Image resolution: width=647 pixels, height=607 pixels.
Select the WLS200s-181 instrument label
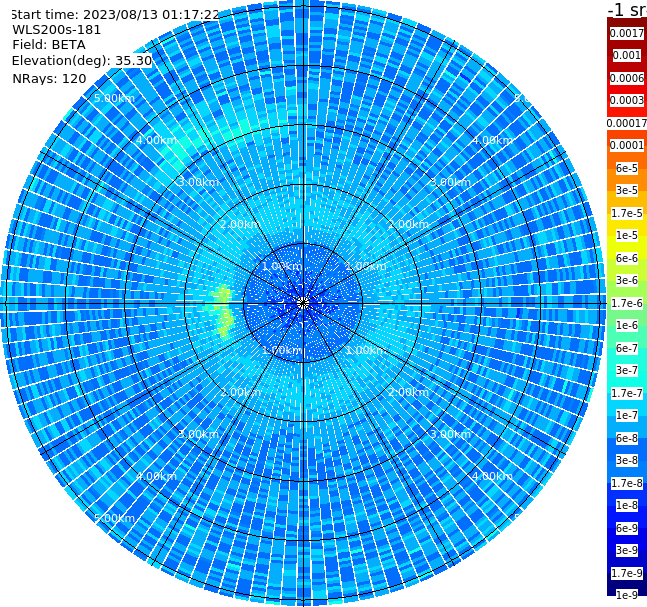click(57, 30)
